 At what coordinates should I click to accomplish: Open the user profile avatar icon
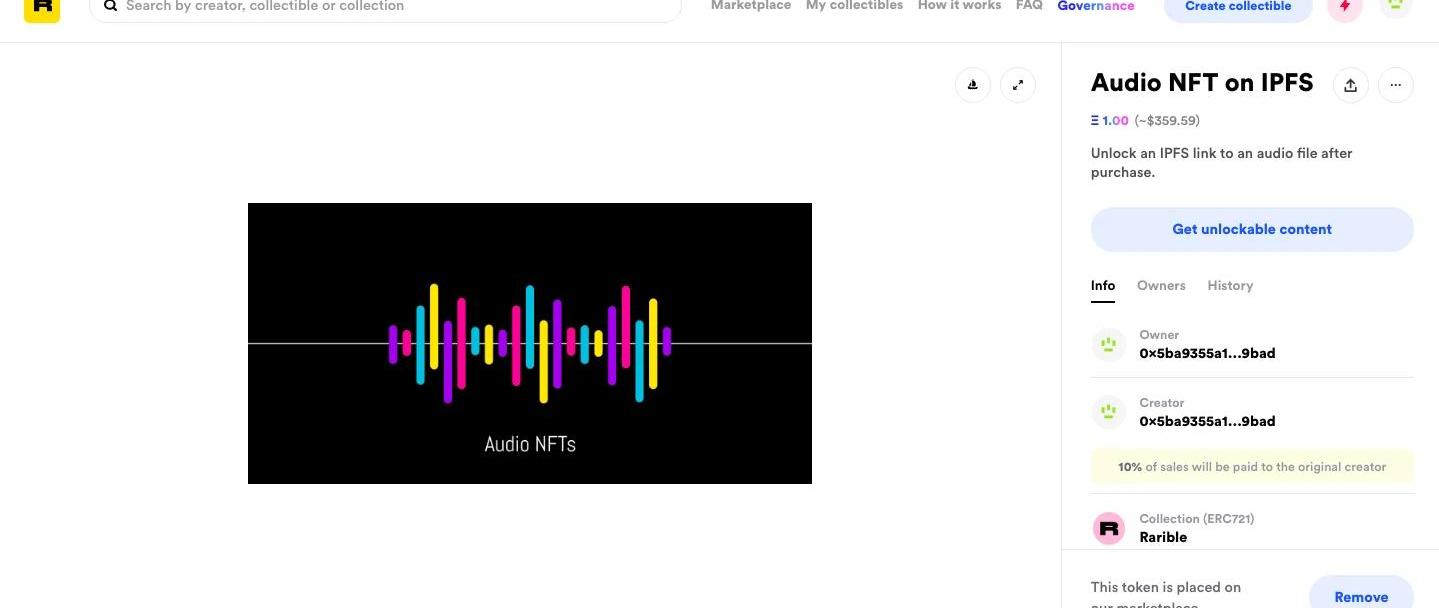tap(1395, 5)
